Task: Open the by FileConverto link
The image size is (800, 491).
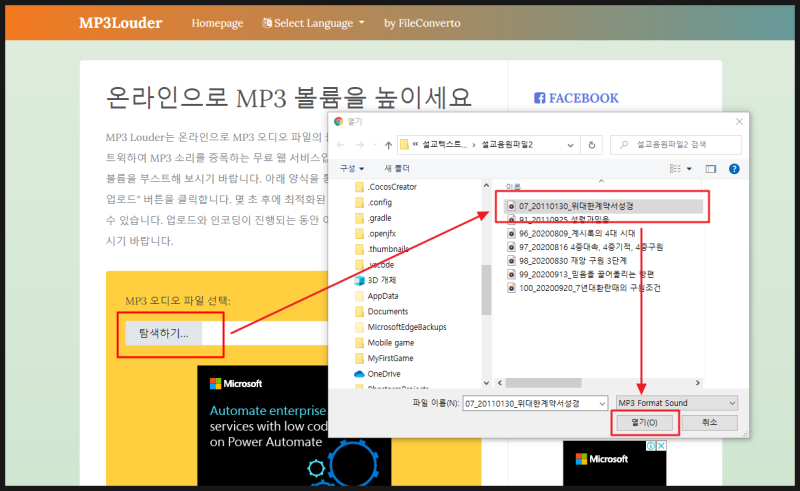Action: 422,23
